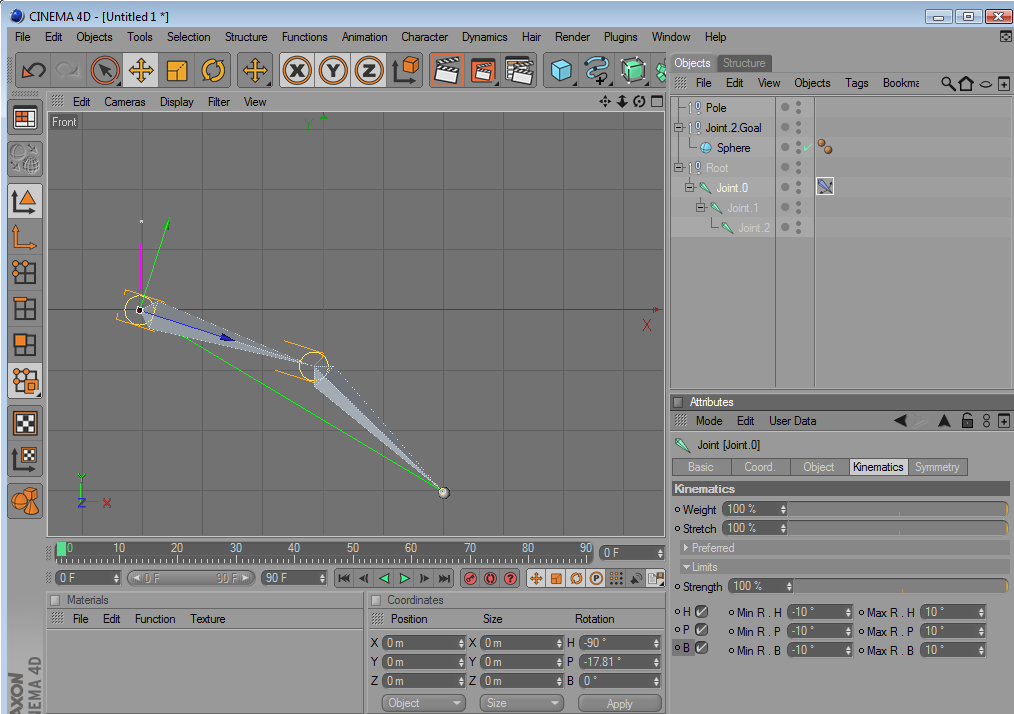This screenshot has width=1014, height=714.
Task: Click the IK tag on Joint.0
Action: click(825, 187)
